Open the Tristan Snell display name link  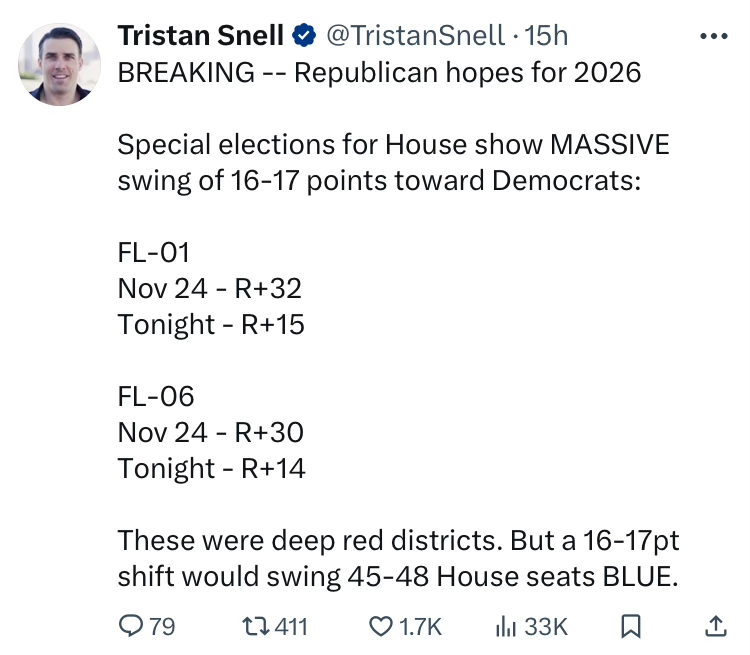point(201,35)
